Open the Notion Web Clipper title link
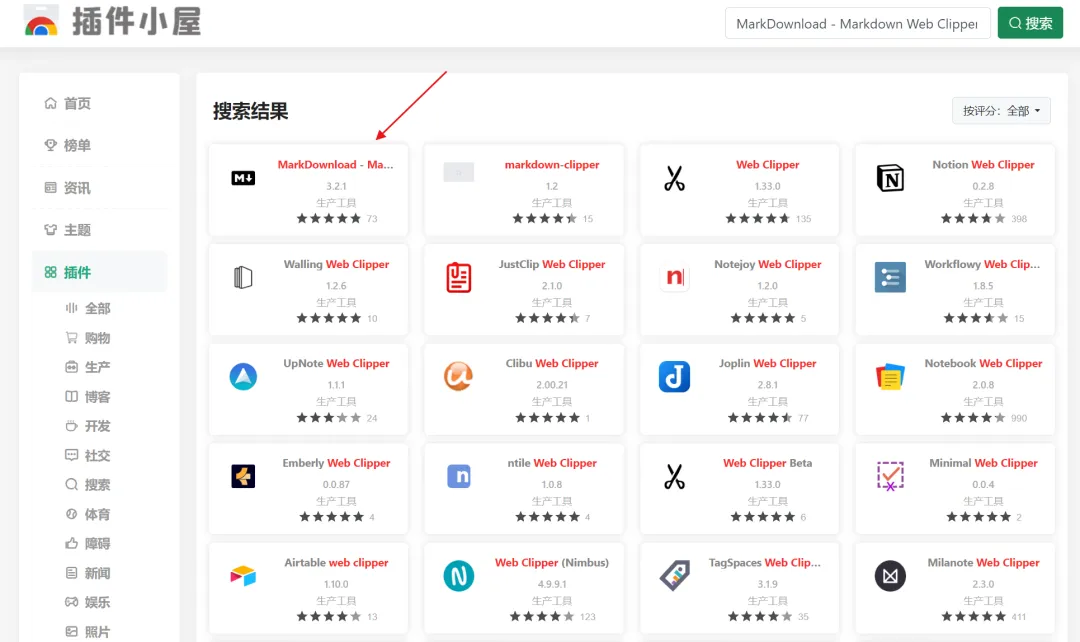 pos(983,165)
